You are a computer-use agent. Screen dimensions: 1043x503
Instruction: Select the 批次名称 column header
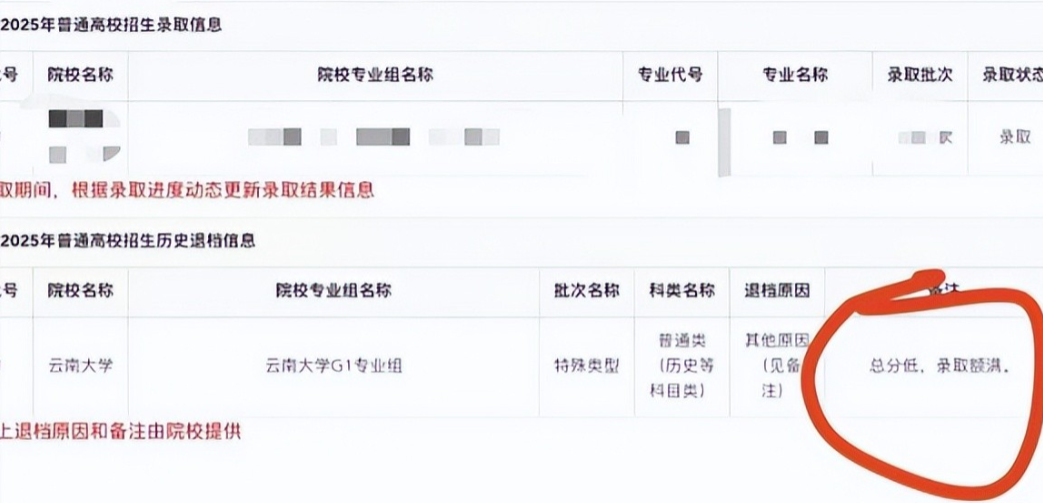click(587, 291)
